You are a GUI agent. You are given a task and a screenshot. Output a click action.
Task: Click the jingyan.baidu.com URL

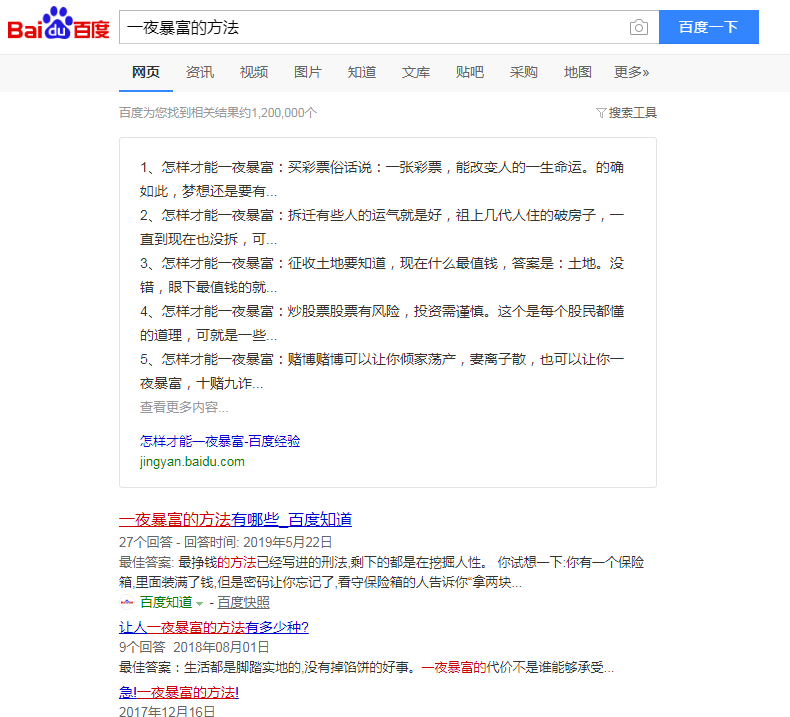(192, 462)
